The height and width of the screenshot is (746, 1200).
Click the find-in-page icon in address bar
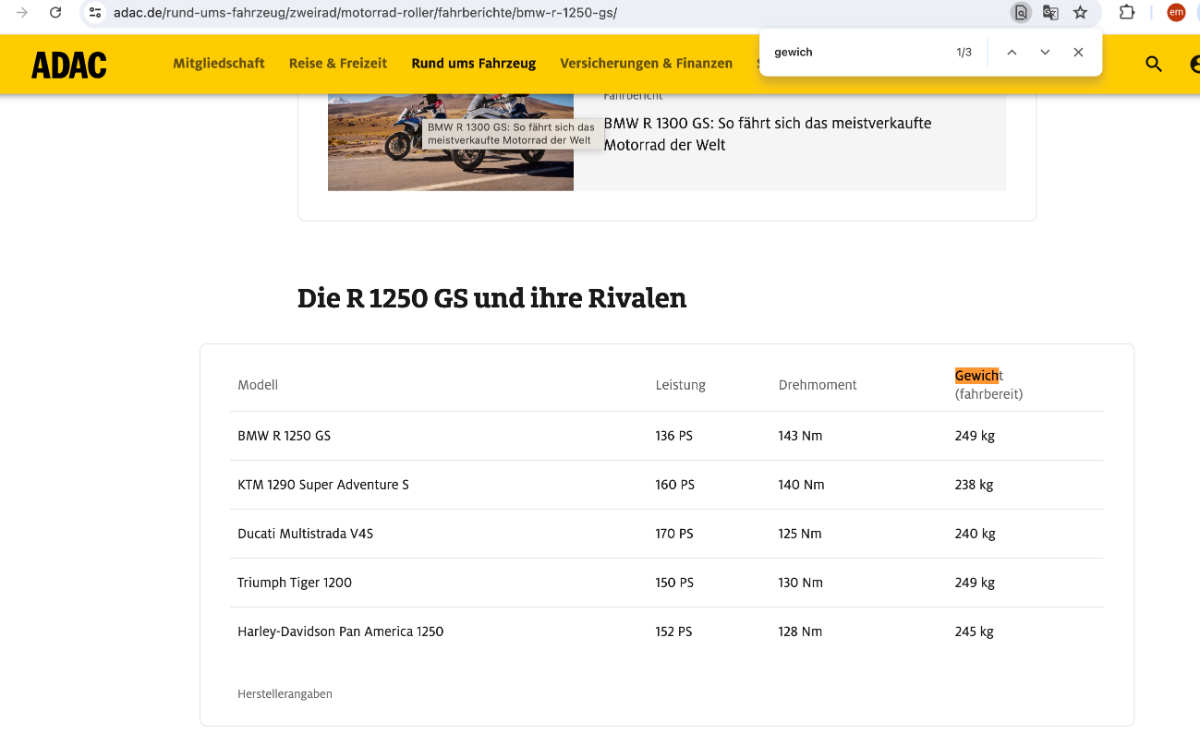click(1020, 13)
